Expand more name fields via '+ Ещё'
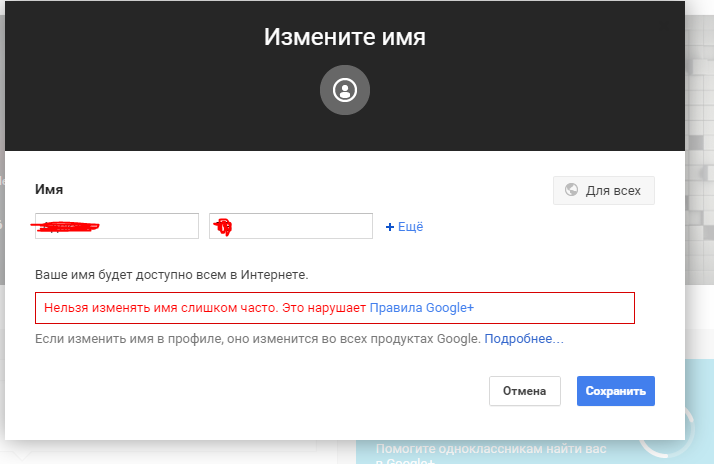The width and height of the screenshot is (714, 464). pyautogui.click(x=404, y=227)
